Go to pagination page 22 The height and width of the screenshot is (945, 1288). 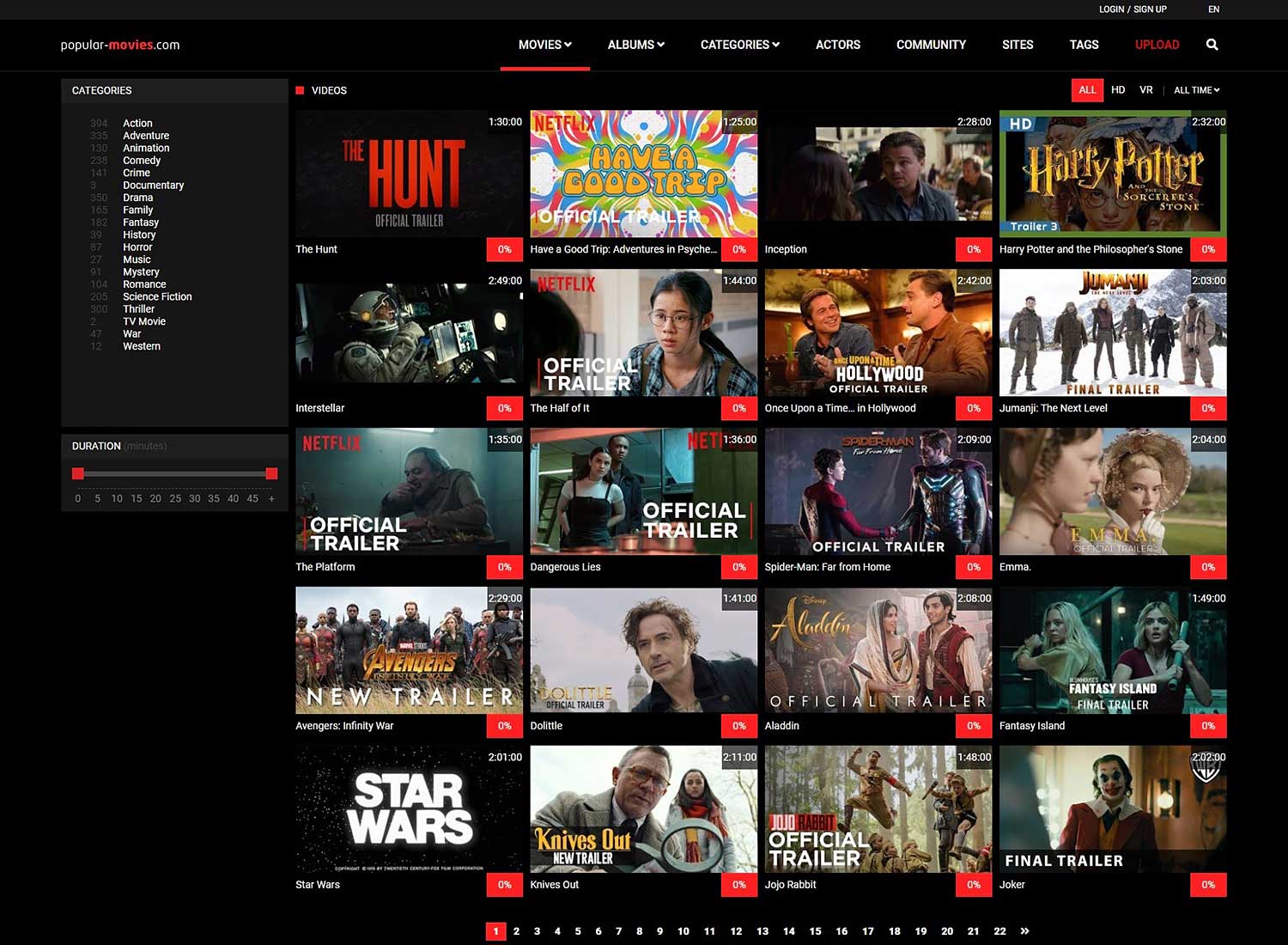999,931
